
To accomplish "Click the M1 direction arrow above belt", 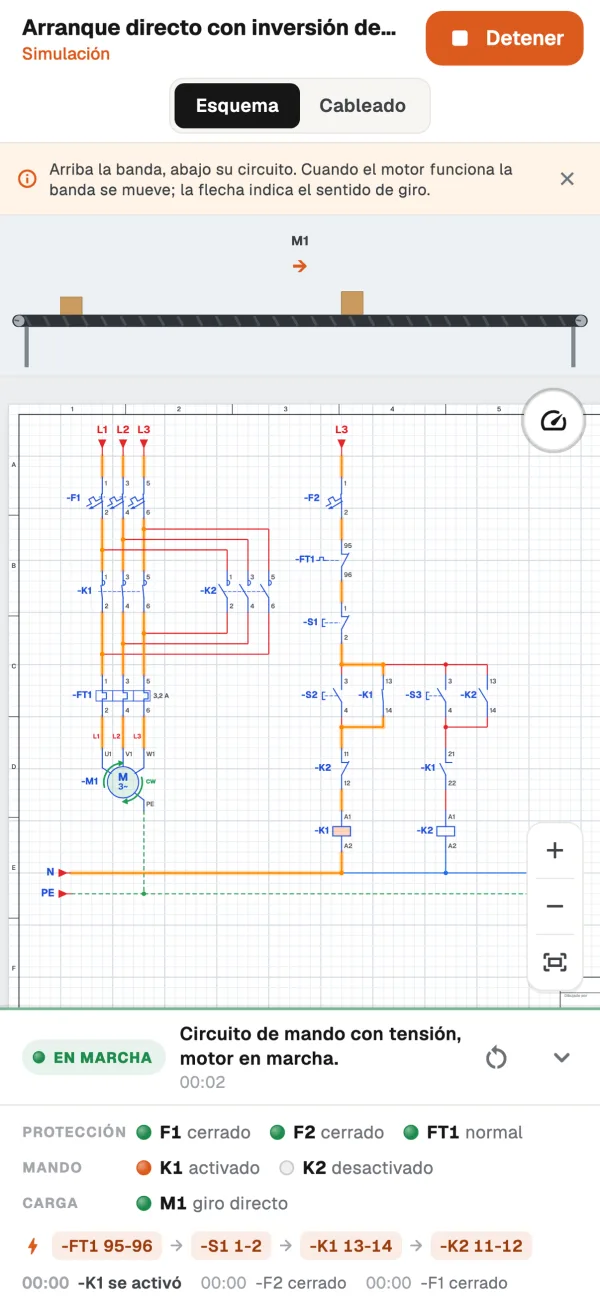I will click(x=299, y=267).
